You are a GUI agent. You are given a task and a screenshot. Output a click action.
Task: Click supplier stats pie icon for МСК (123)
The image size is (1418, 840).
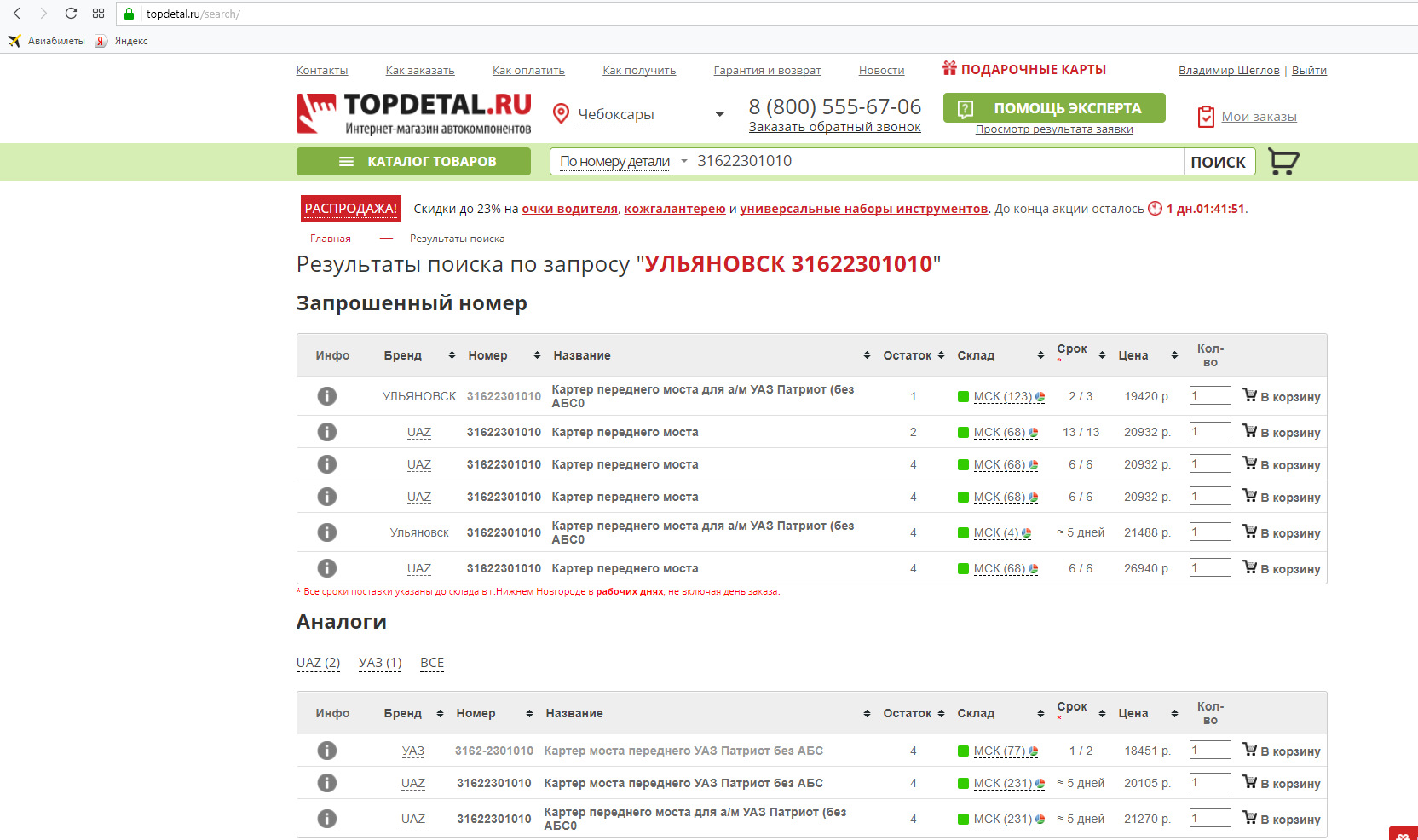pos(1040,397)
